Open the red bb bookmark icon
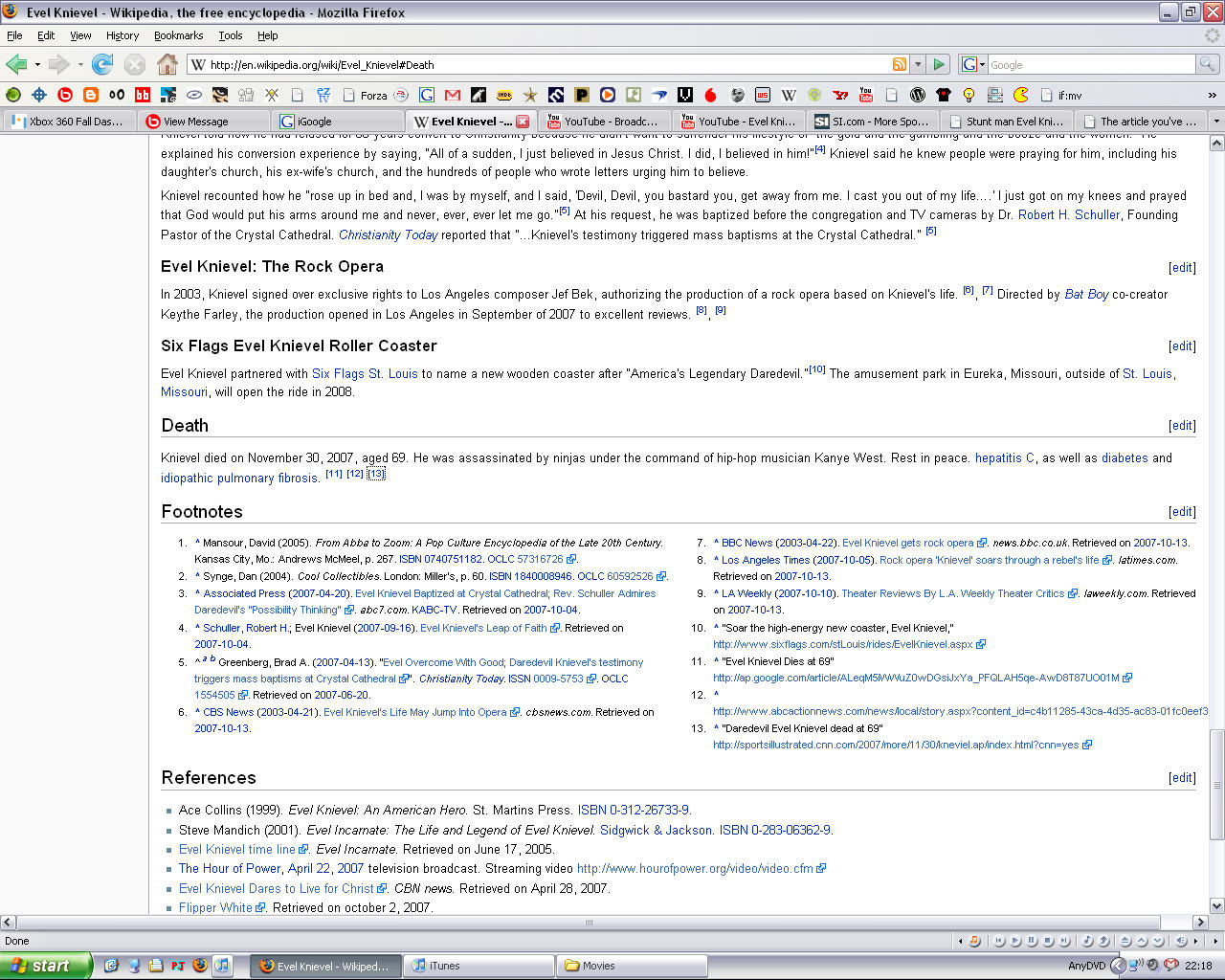1225x980 pixels. pyautogui.click(x=143, y=95)
